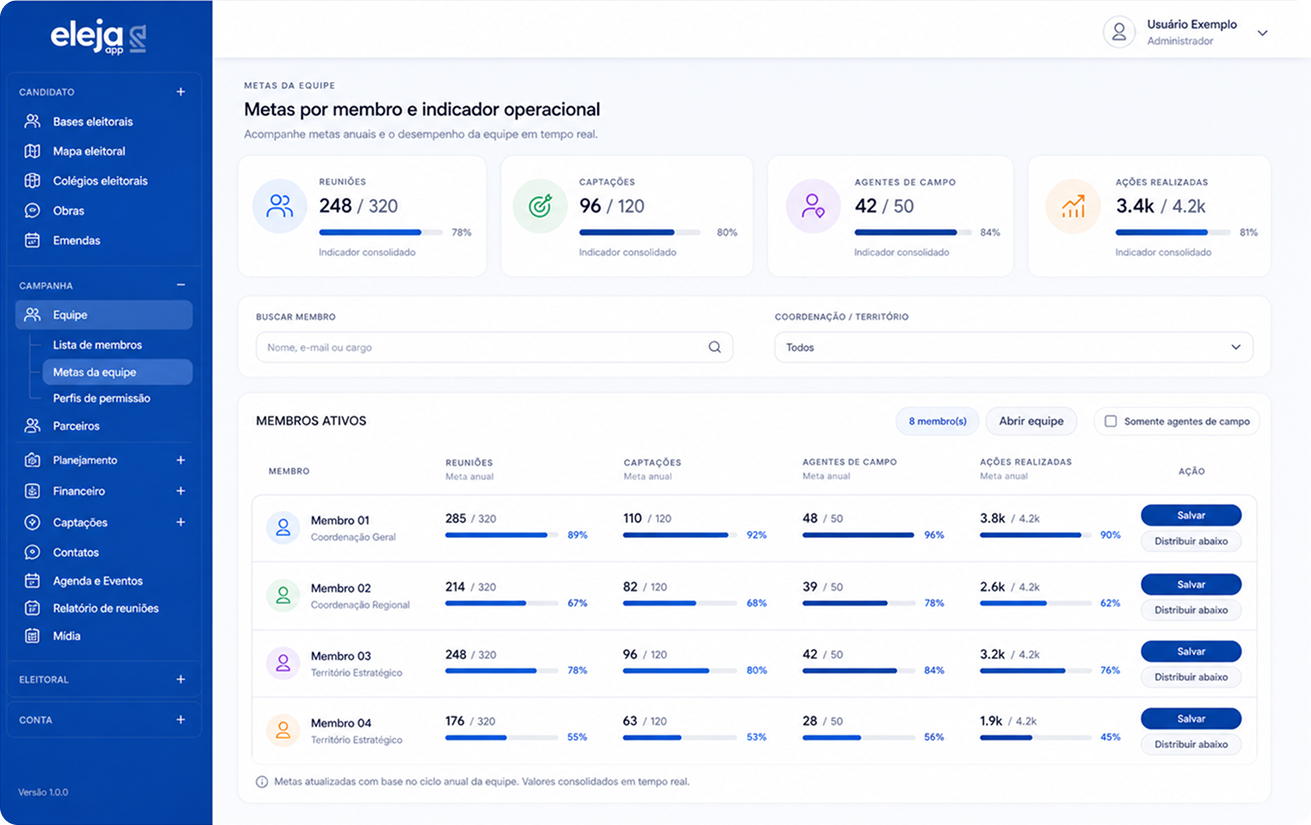The height and width of the screenshot is (825, 1311).
Task: Expand the Planejamento section plus
Action: coord(181,460)
